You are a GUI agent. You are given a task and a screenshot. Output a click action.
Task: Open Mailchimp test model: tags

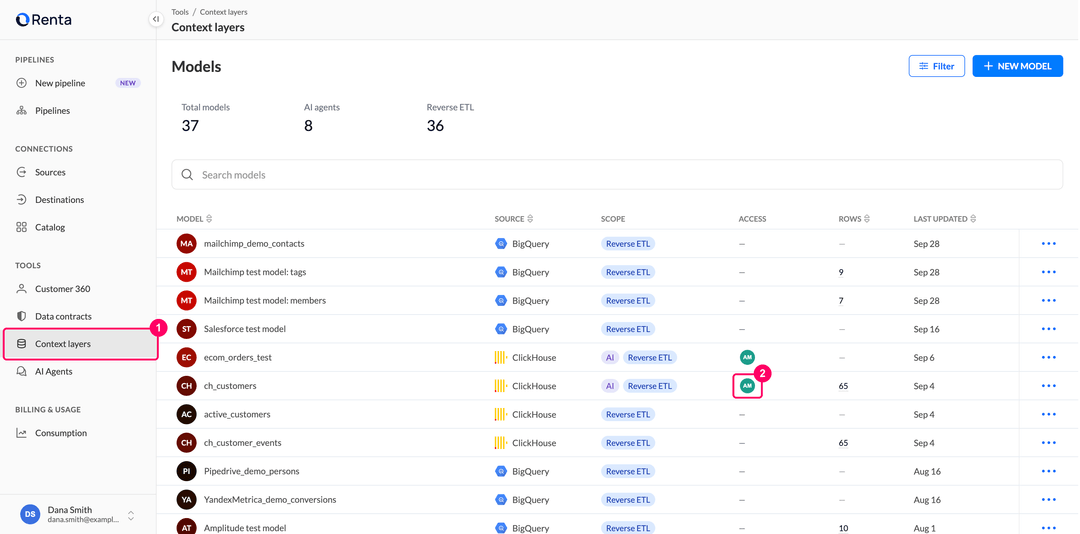255,272
